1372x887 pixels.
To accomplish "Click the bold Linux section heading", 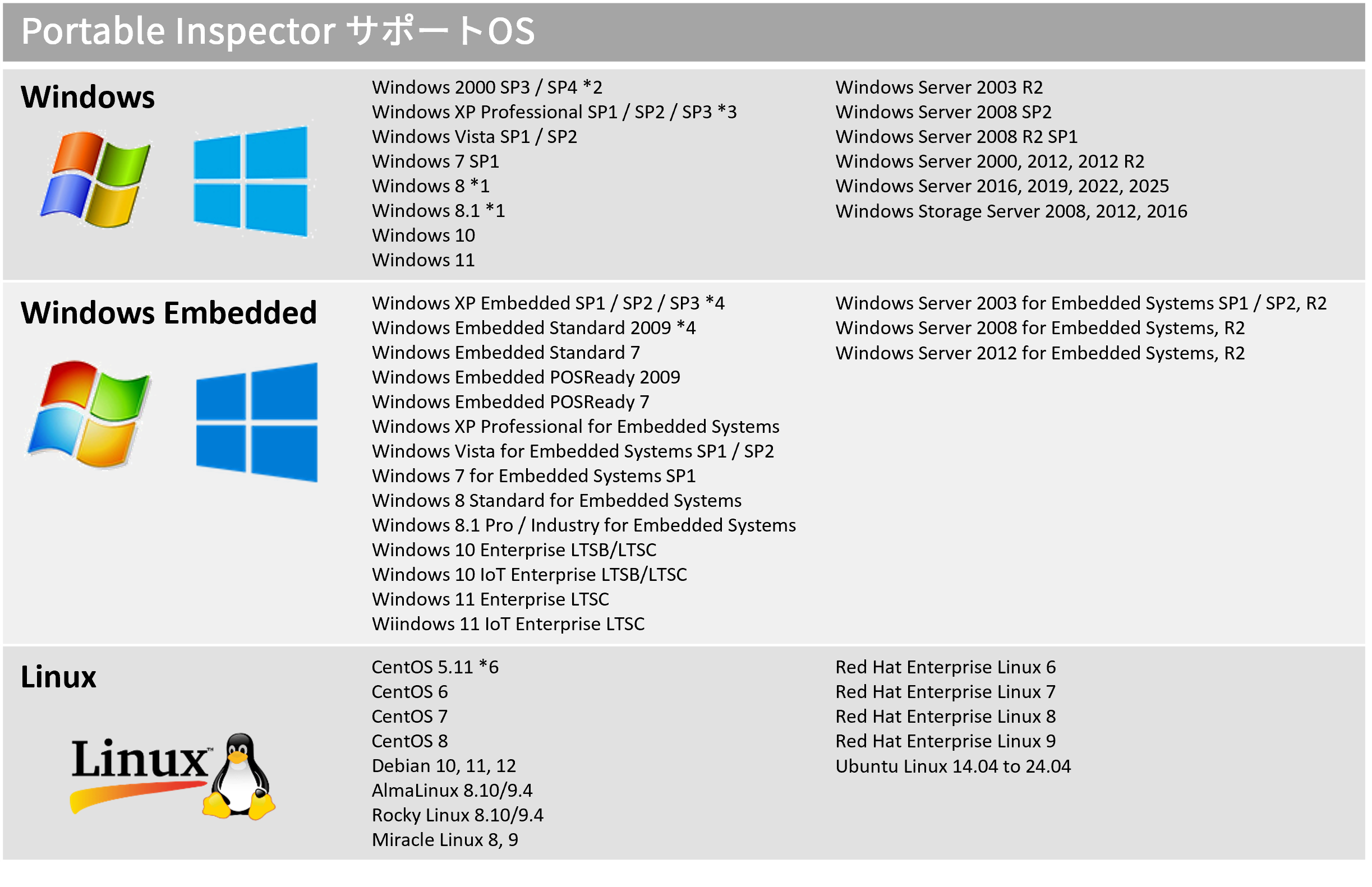I will (58, 677).
